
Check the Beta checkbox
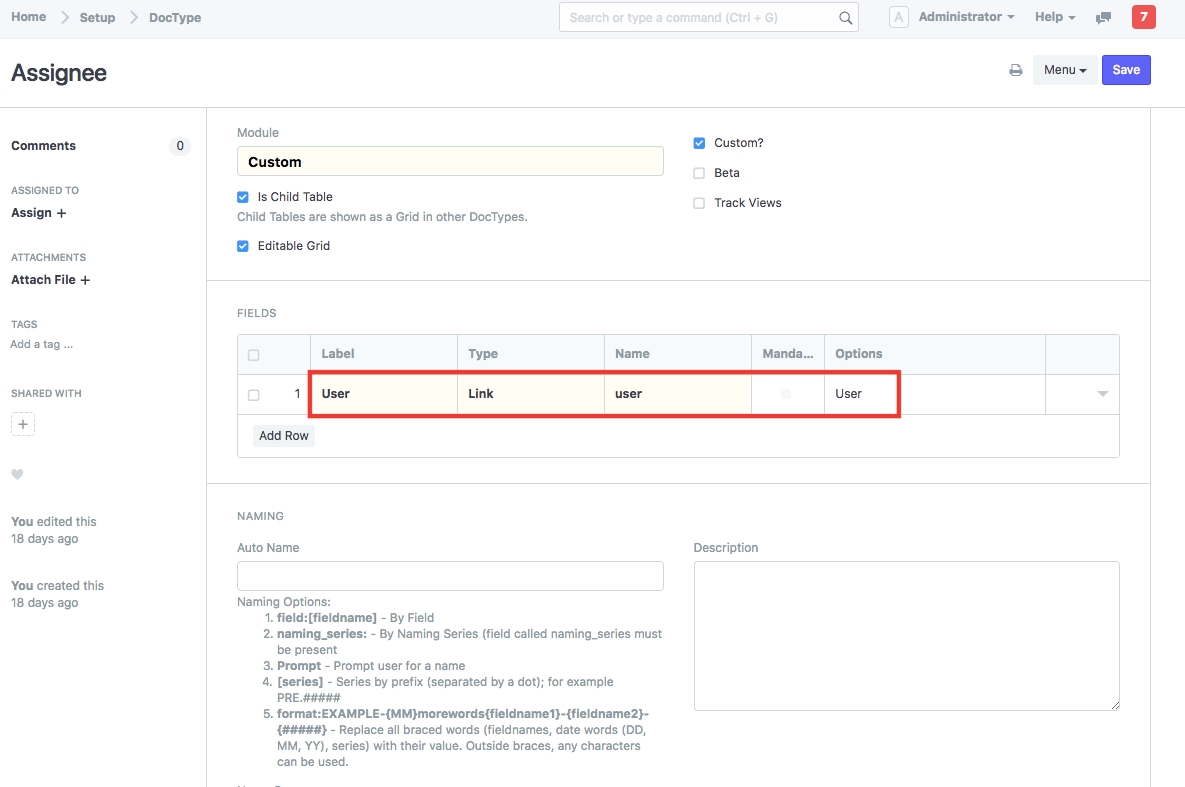coord(699,173)
